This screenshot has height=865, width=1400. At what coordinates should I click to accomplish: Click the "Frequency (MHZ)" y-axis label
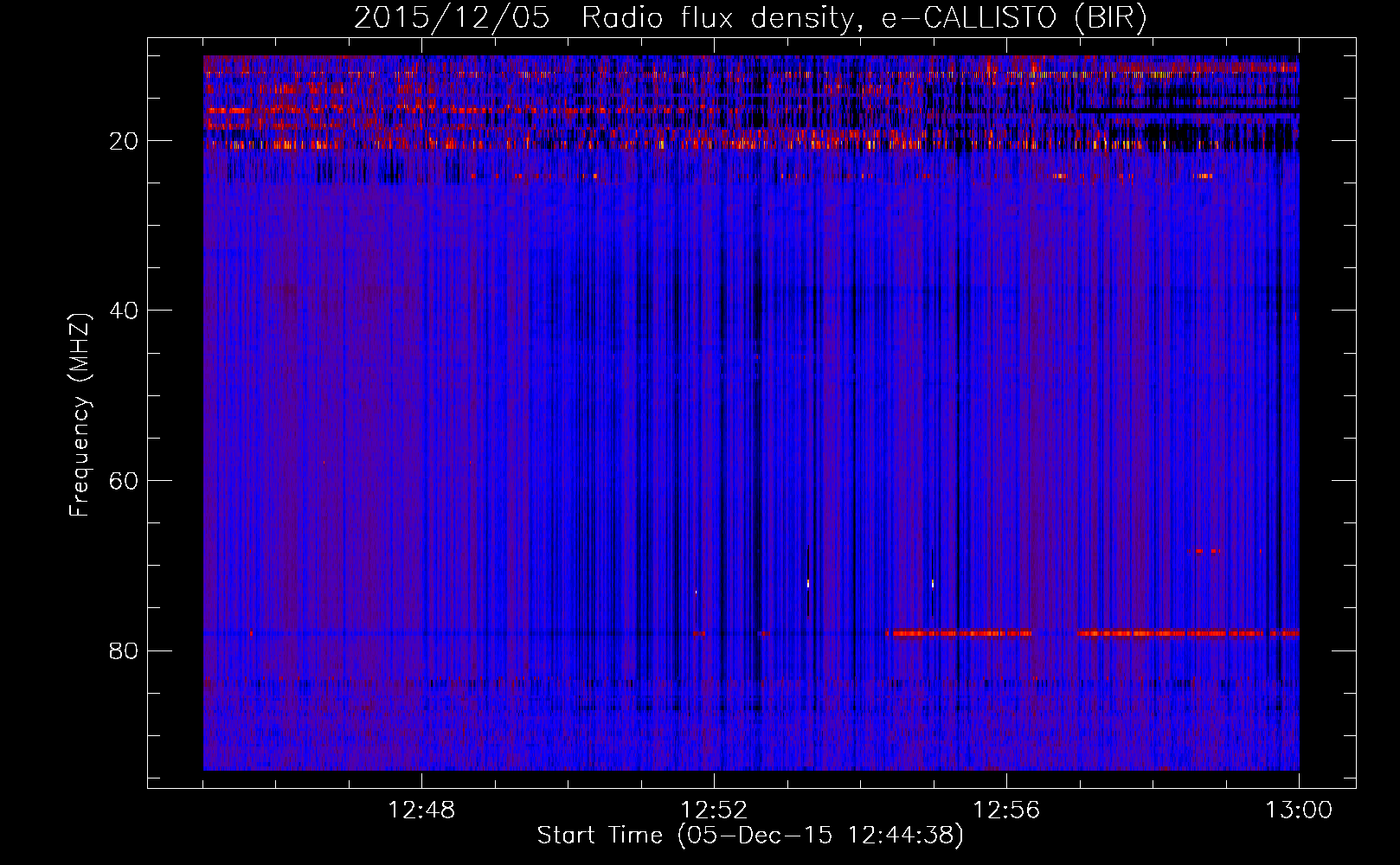pyautogui.click(x=80, y=415)
